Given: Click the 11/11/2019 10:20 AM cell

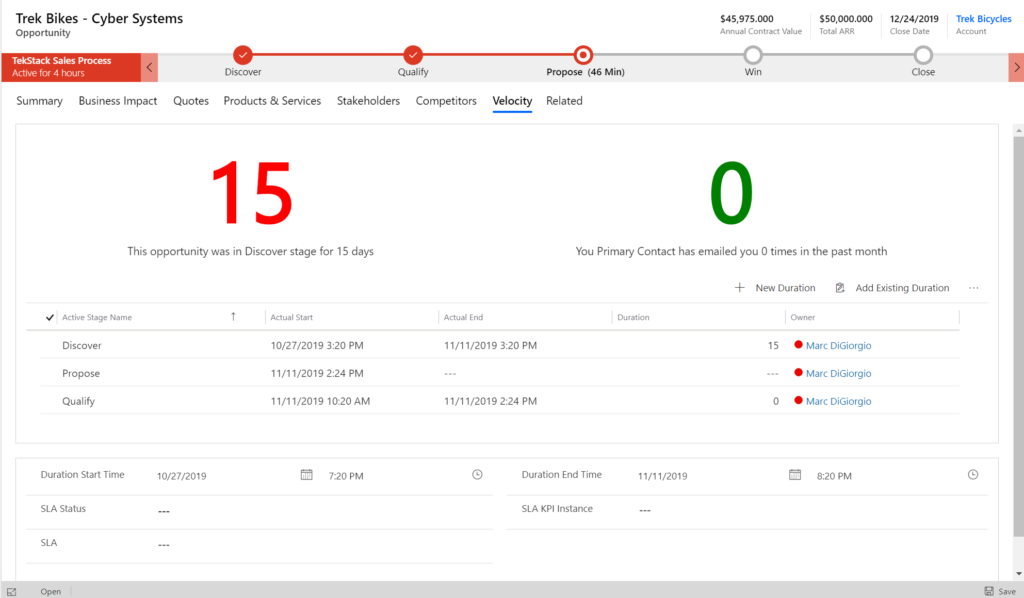Looking at the screenshot, I should click(320, 401).
